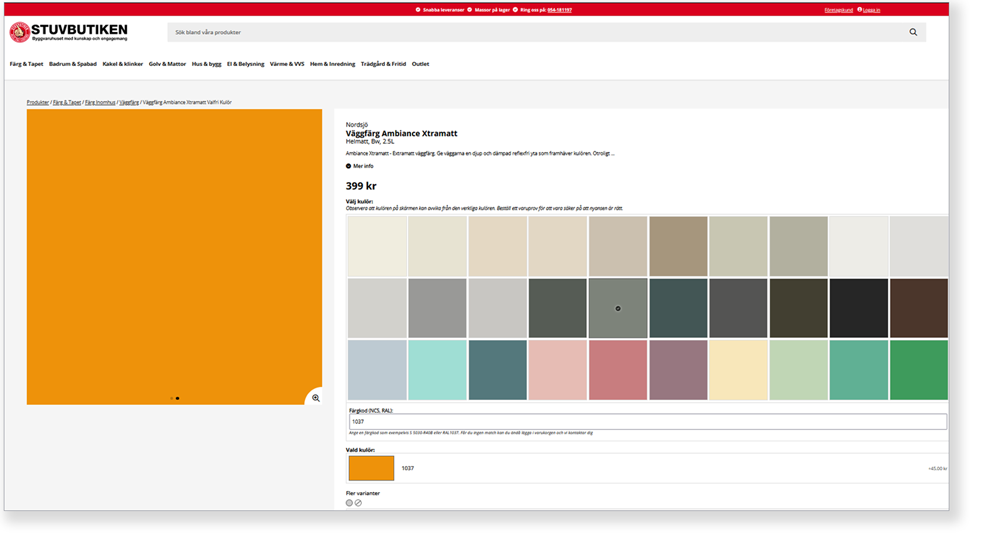Go to the Outlet section
The image size is (1000, 547).
420,64
